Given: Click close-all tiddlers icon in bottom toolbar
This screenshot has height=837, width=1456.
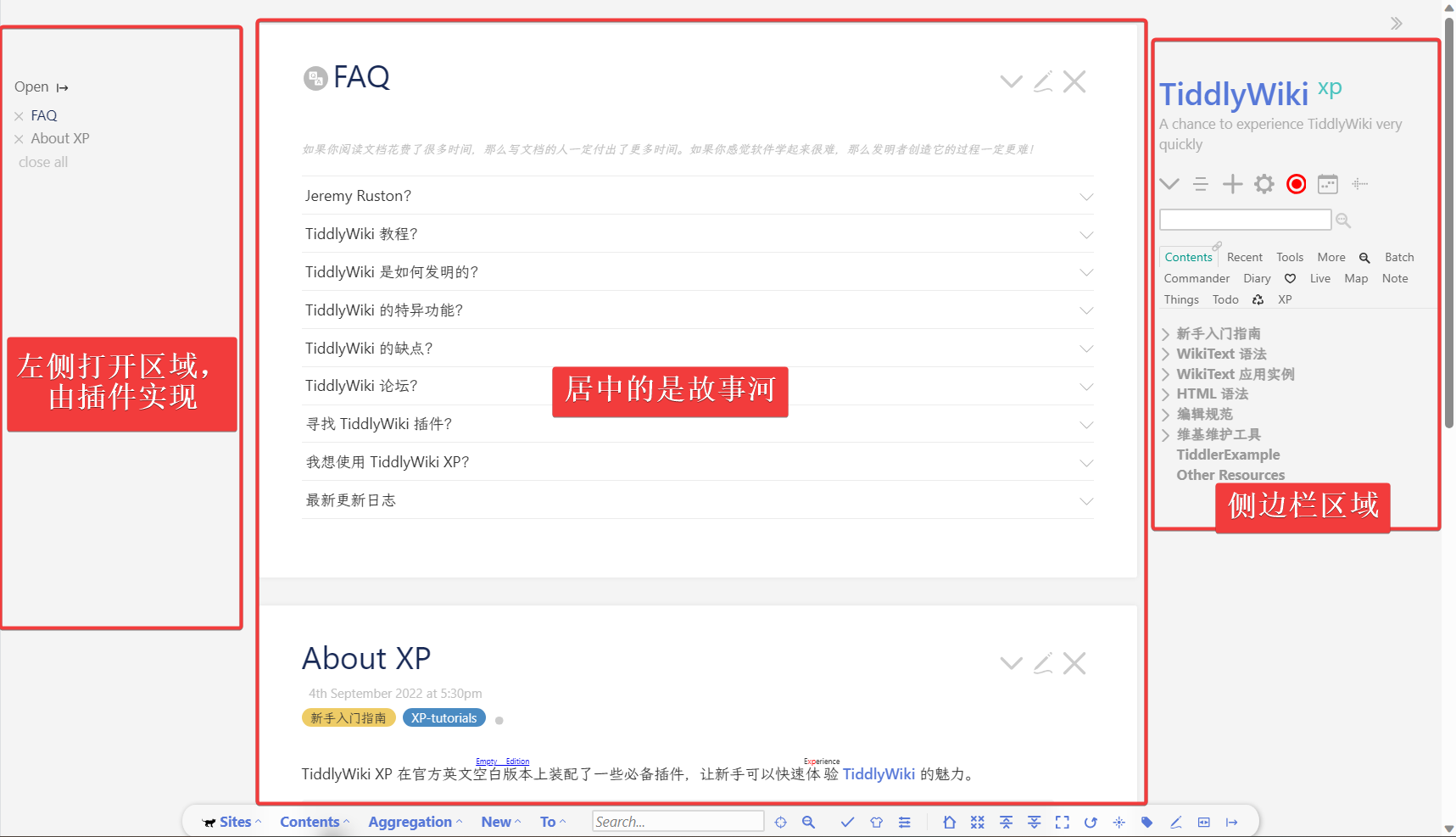Looking at the screenshot, I should tap(978, 822).
